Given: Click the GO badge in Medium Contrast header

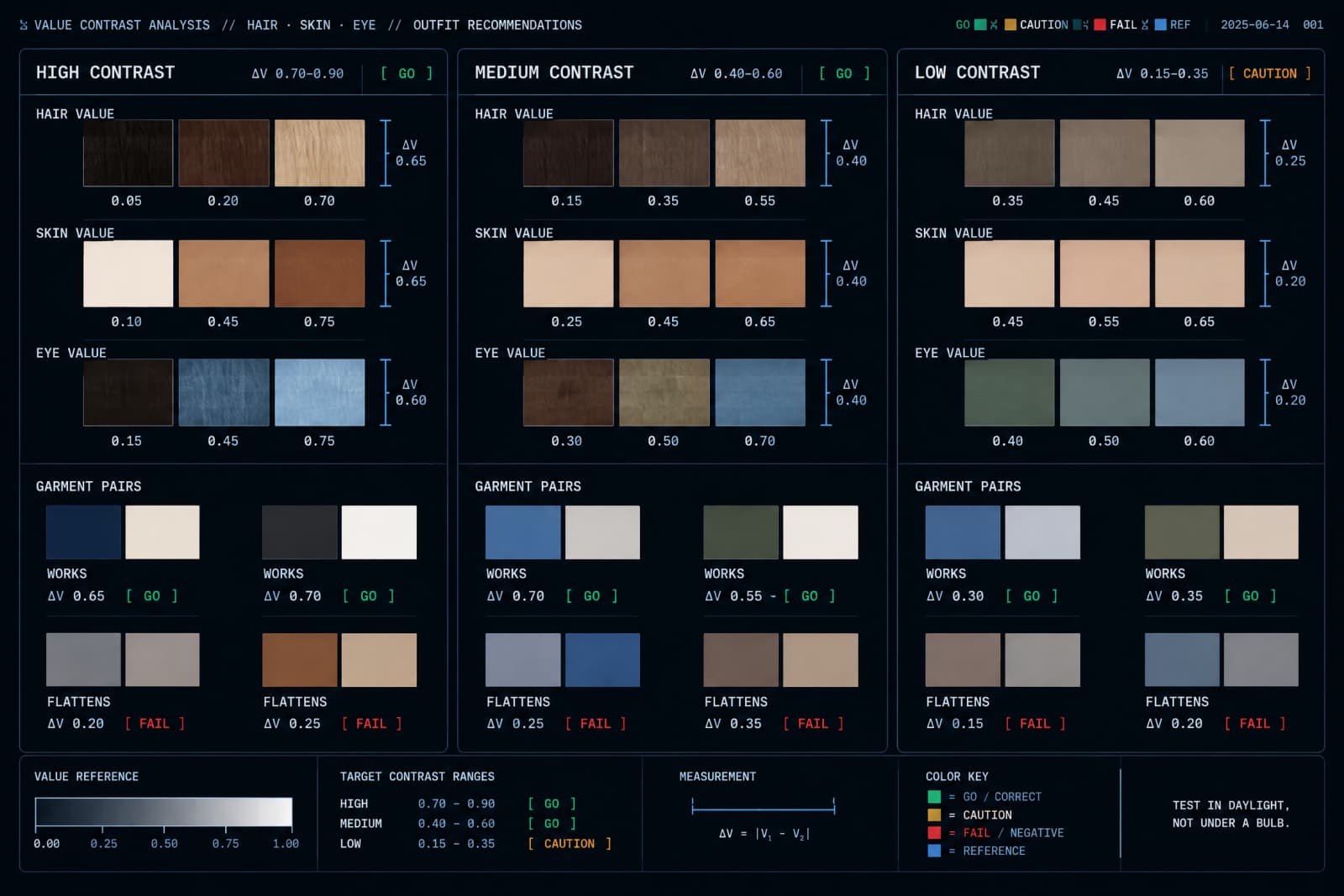Looking at the screenshot, I should (844, 73).
